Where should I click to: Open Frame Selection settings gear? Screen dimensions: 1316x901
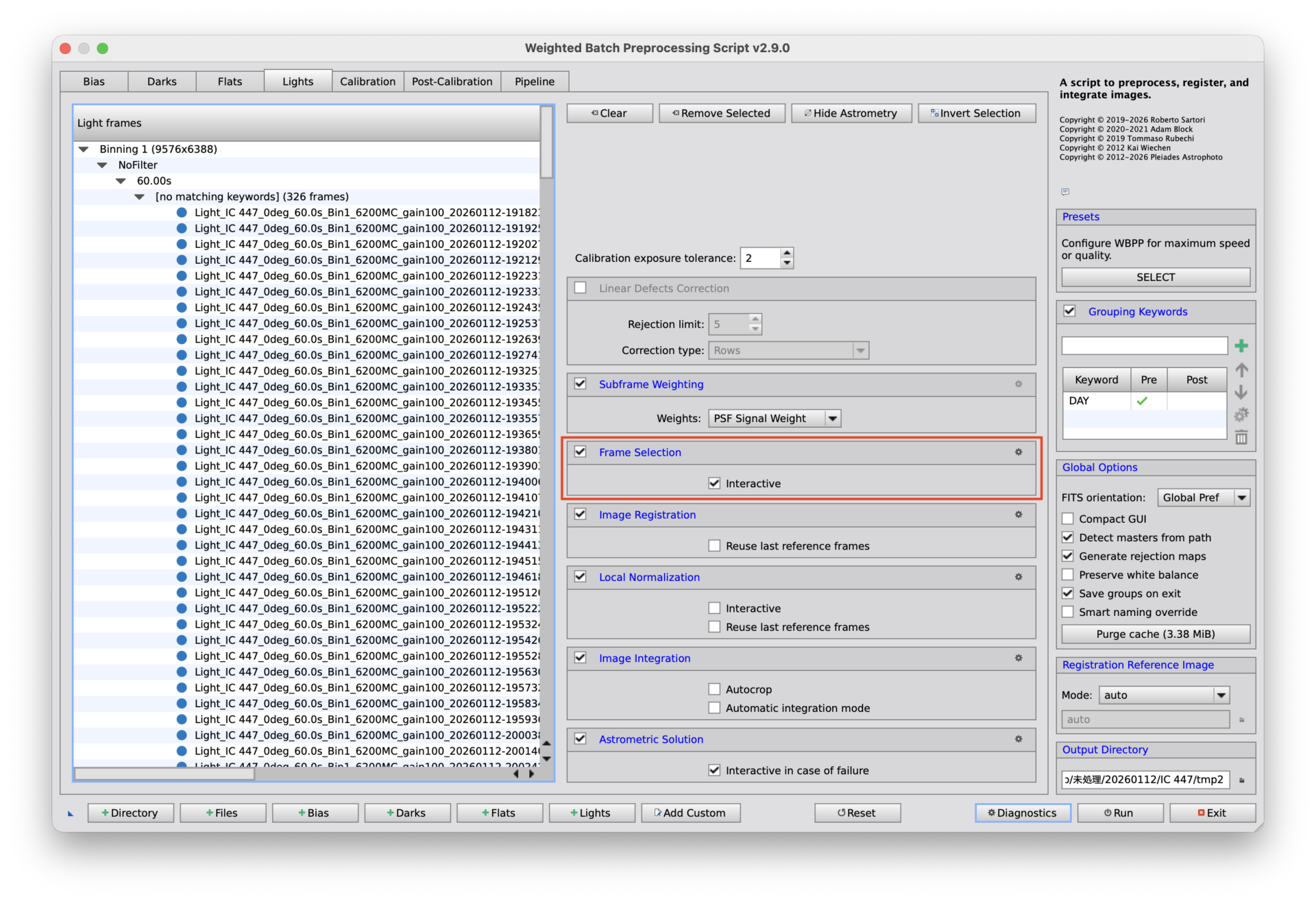pos(1019,452)
